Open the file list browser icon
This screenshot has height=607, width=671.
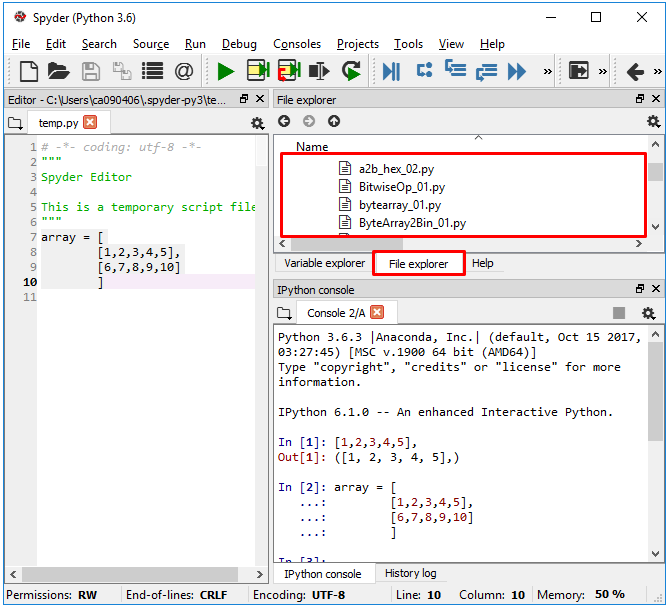[152, 71]
